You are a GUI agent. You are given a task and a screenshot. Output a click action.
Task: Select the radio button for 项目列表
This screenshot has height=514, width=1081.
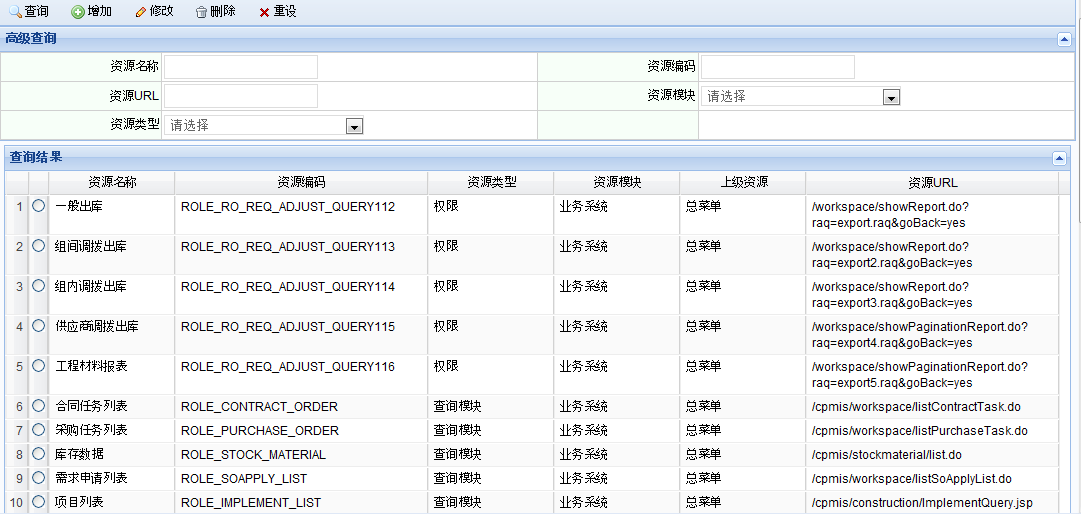pyautogui.click(x=39, y=502)
